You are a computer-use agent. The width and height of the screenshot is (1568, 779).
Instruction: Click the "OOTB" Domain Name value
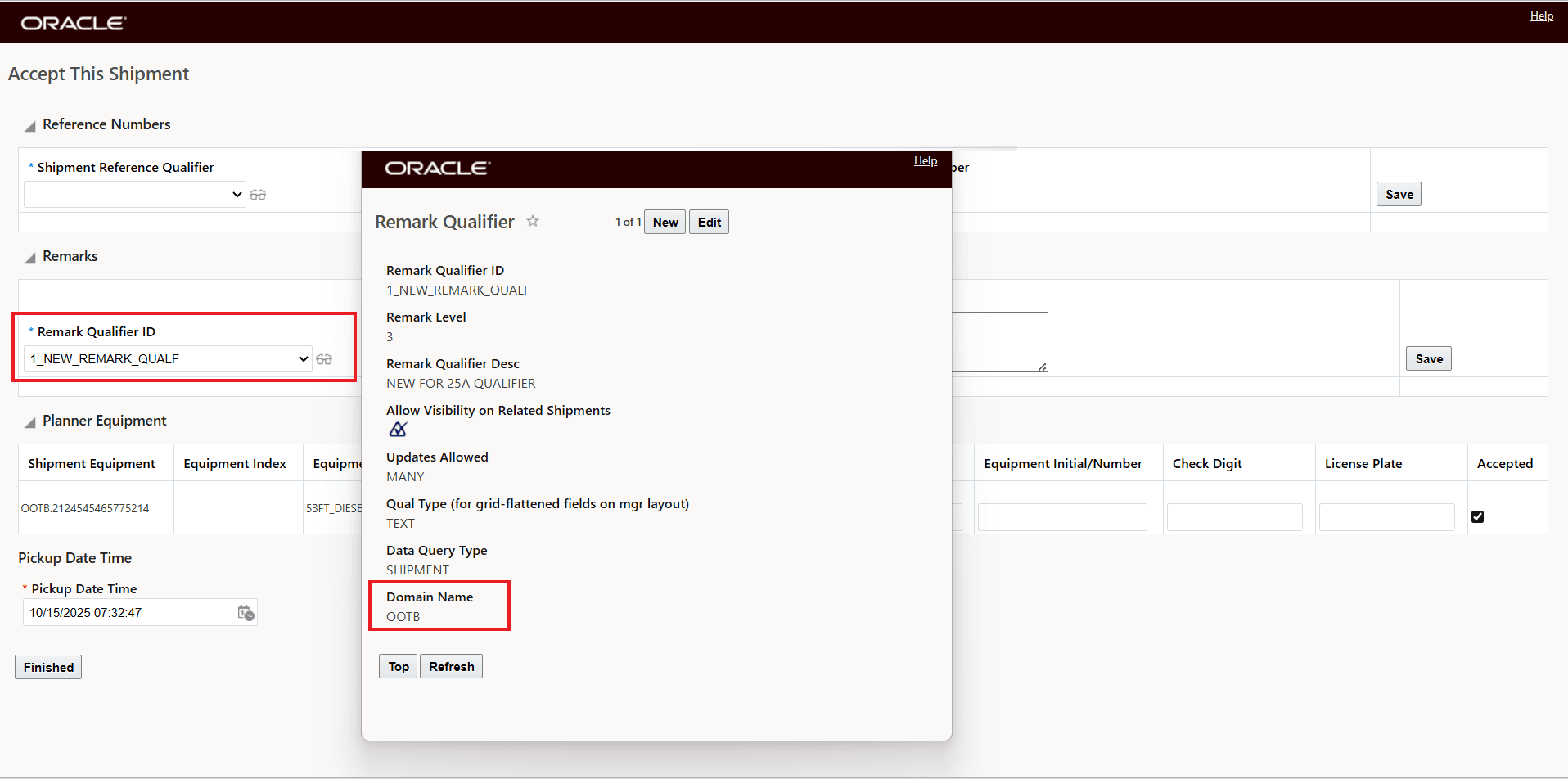pos(403,616)
